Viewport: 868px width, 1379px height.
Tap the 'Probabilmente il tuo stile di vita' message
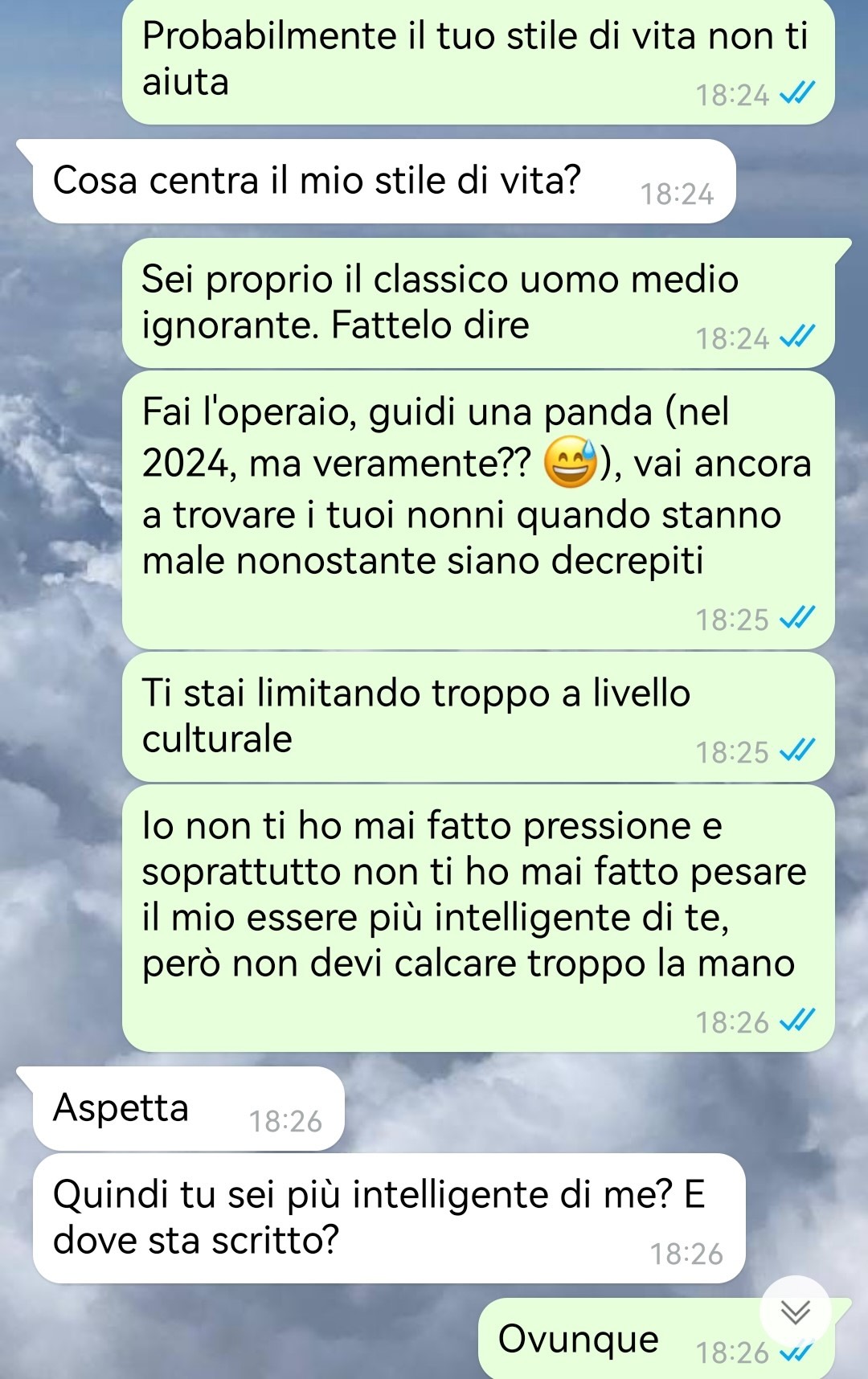478,60
